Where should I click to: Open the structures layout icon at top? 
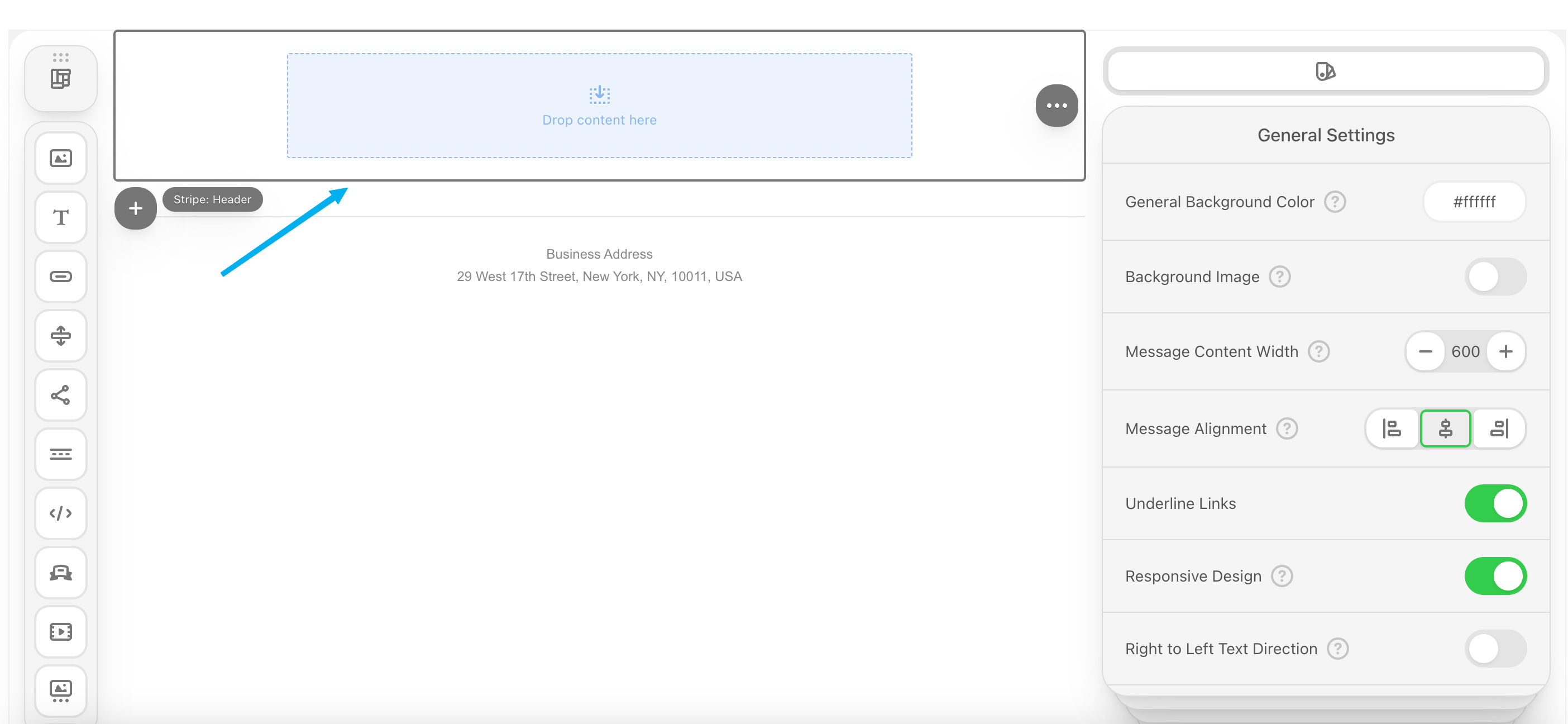tap(61, 79)
